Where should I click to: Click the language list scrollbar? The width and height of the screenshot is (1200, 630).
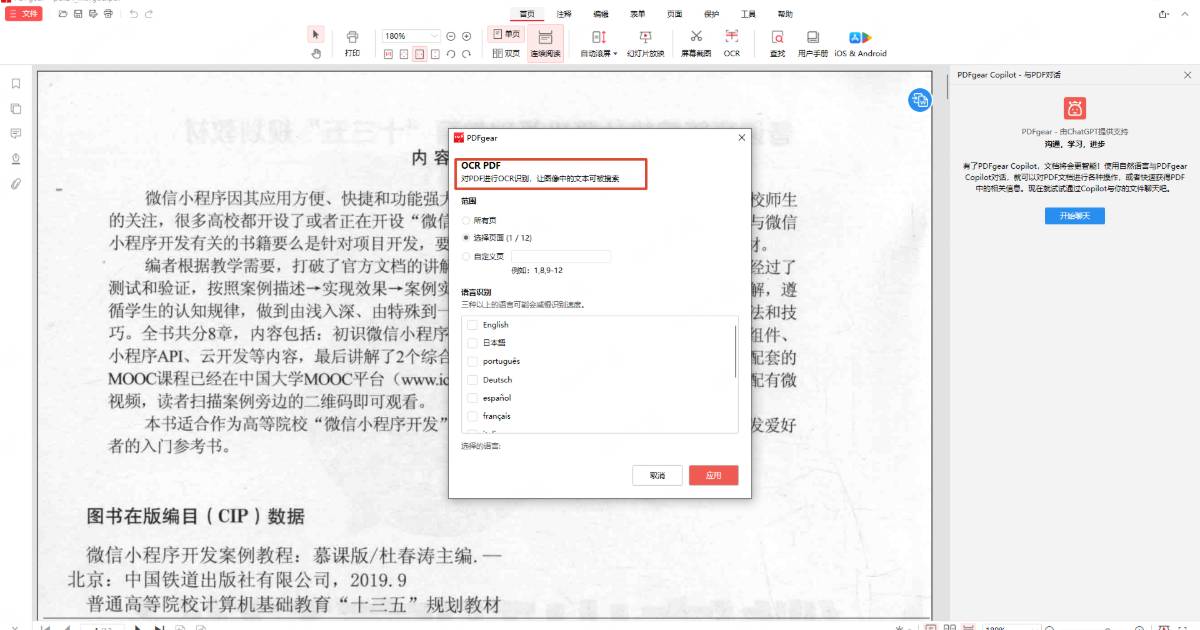pyautogui.click(x=736, y=352)
